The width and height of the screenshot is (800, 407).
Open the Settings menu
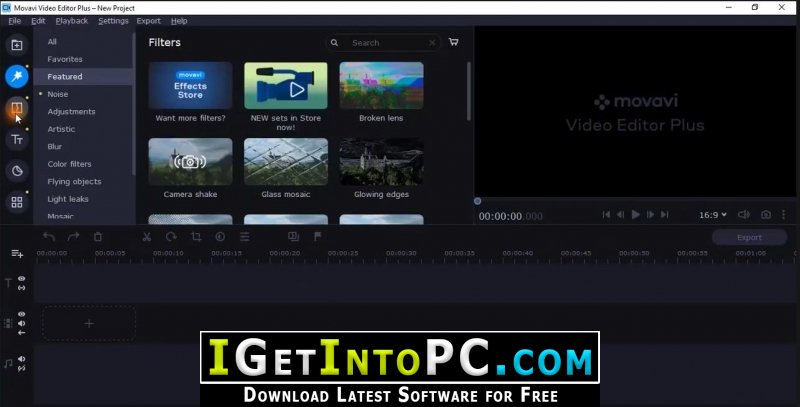[113, 21]
